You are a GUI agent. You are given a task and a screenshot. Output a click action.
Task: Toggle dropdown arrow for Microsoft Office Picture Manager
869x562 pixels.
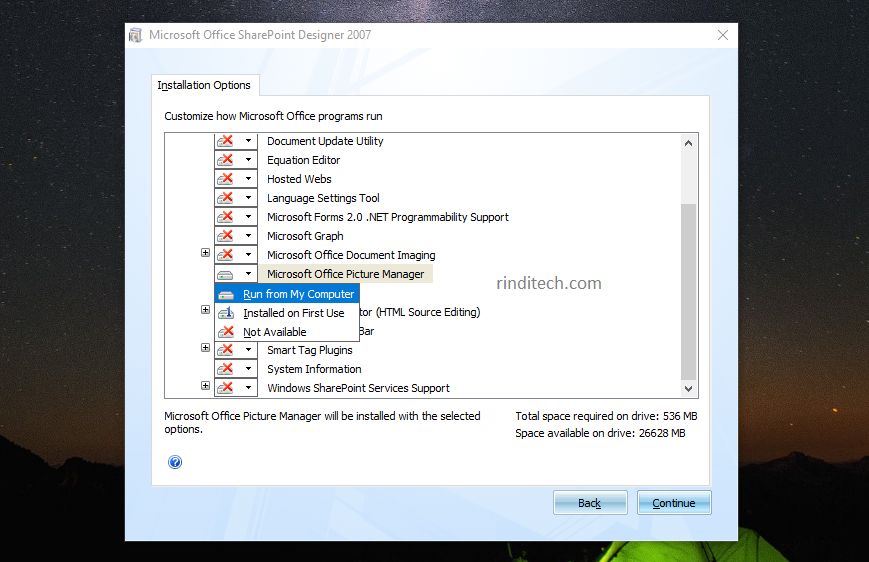coord(248,274)
